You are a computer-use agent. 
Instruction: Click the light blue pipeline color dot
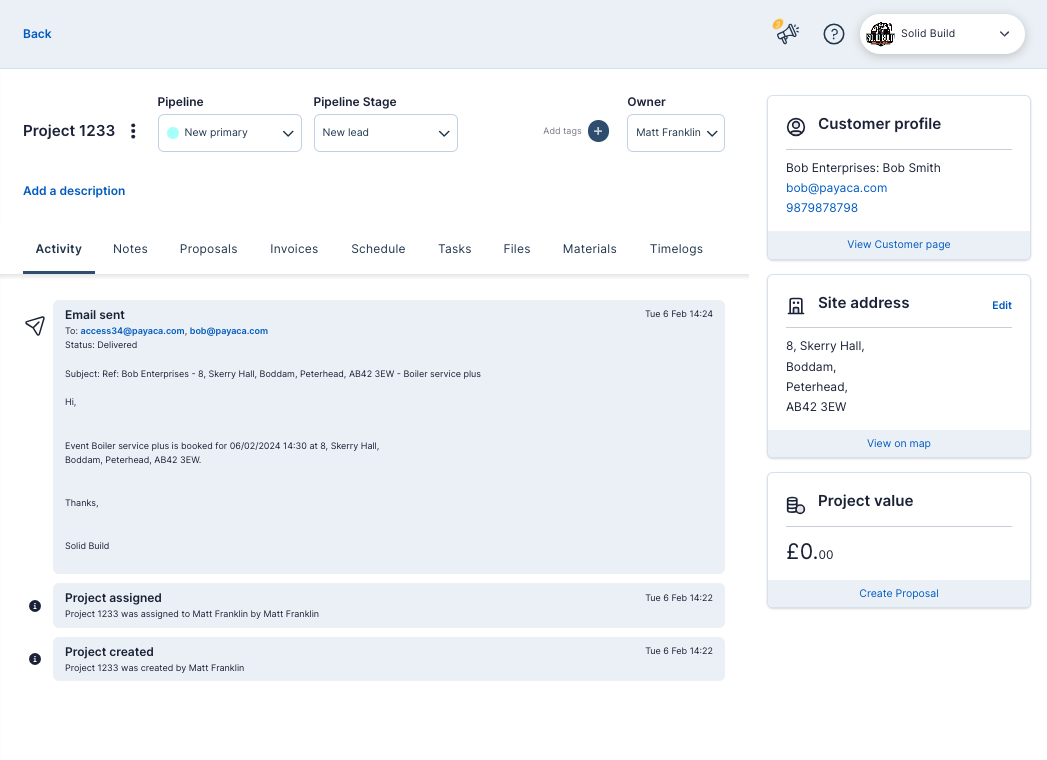pyautogui.click(x=173, y=133)
